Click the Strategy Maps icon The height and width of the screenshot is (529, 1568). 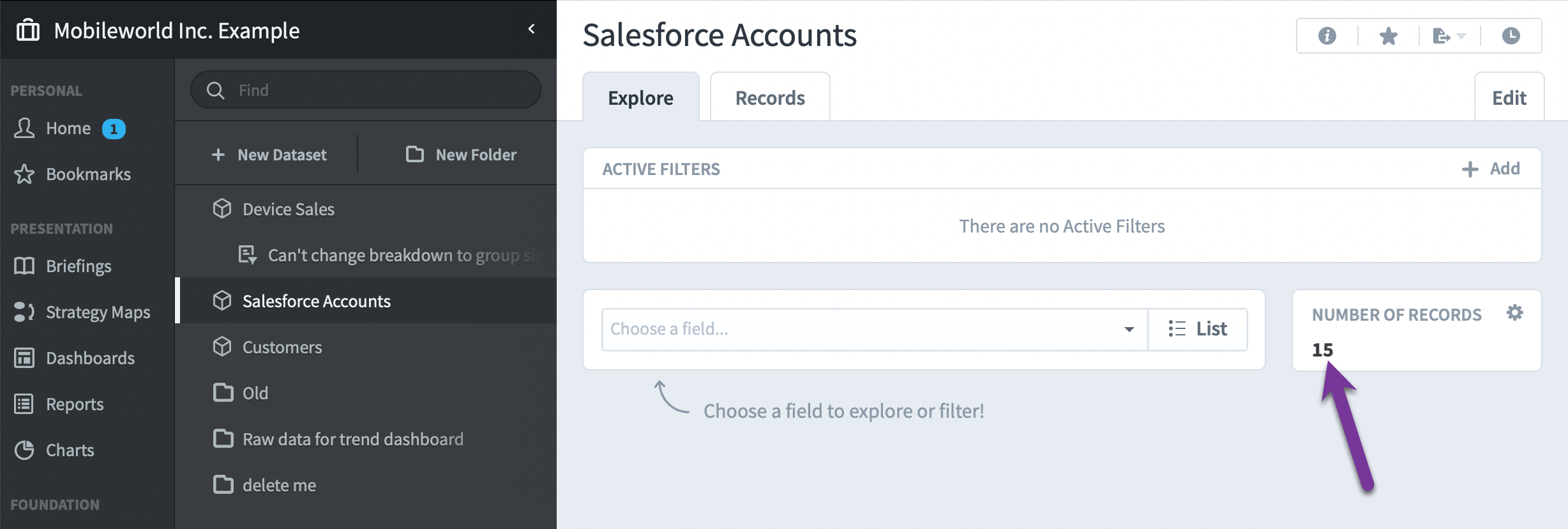point(24,312)
